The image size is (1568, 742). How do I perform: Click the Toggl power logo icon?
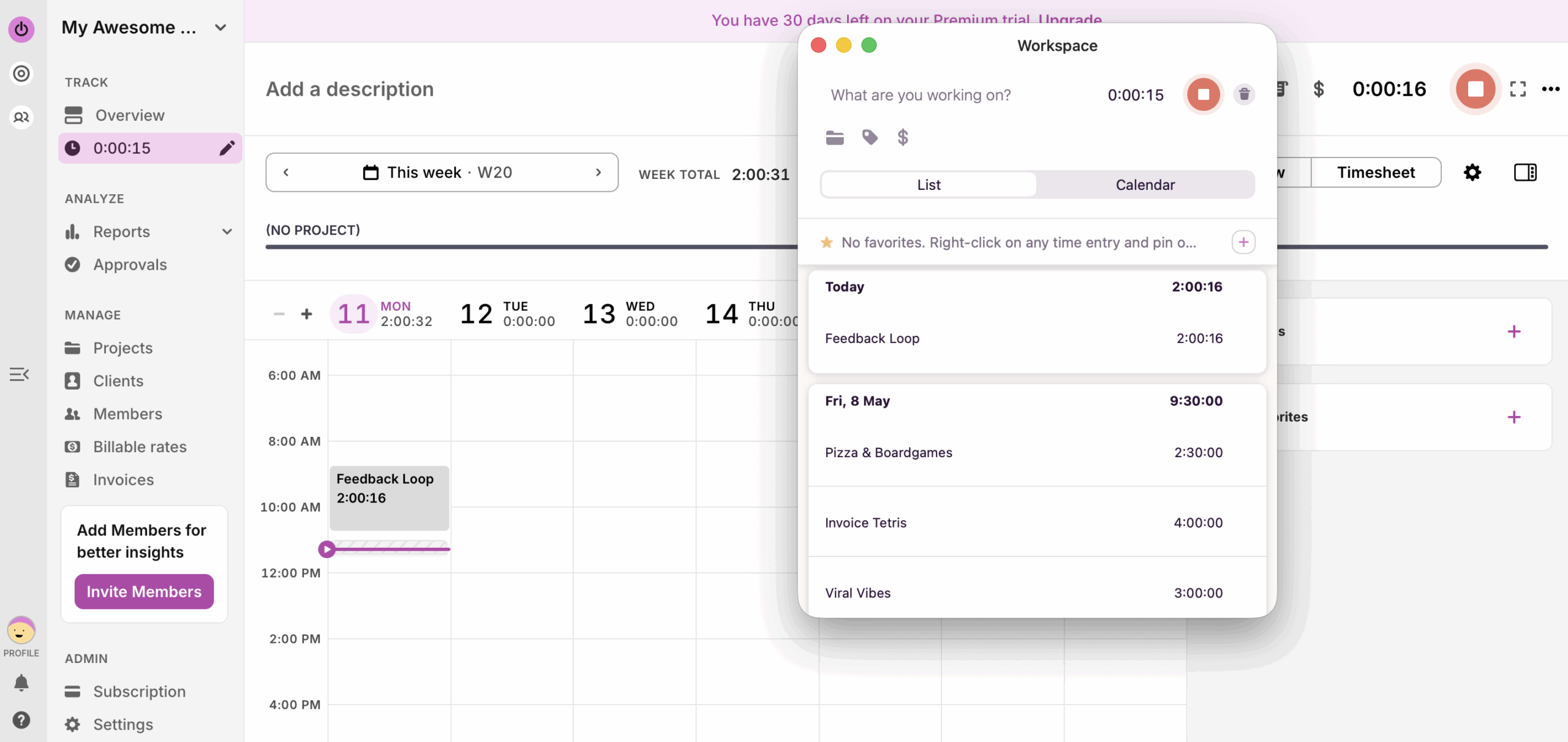point(21,29)
